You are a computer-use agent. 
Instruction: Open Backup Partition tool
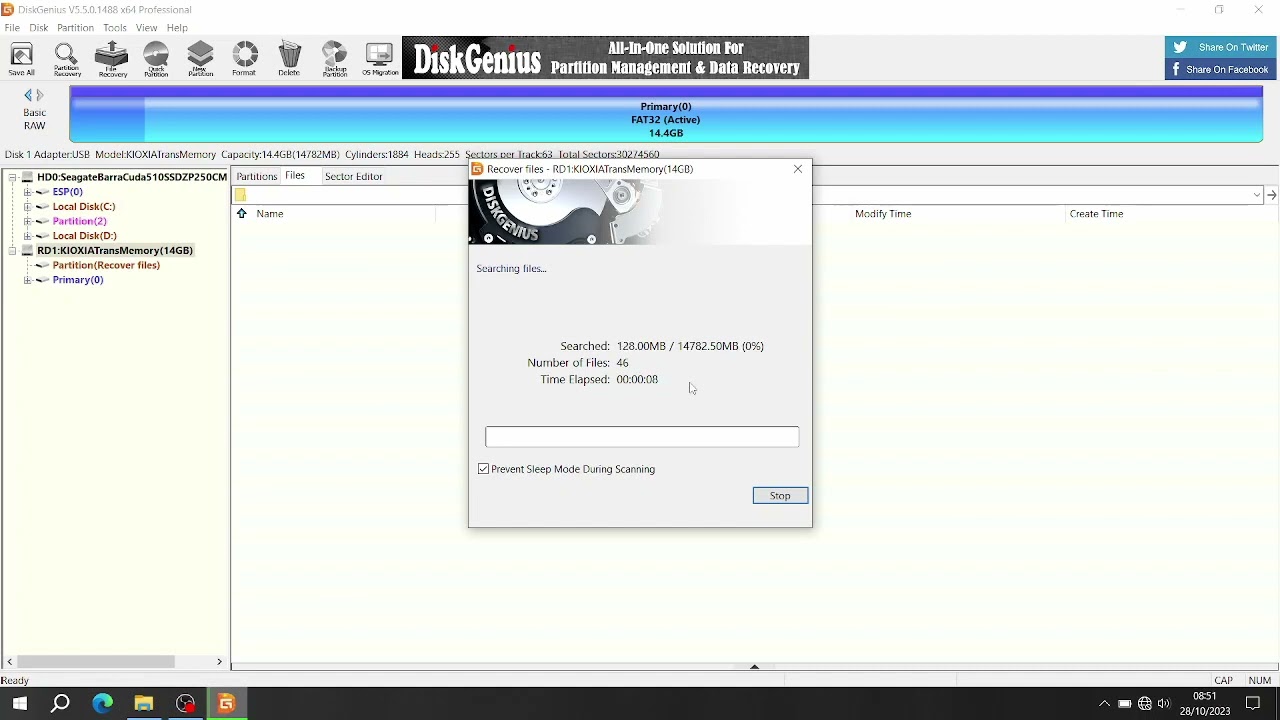pos(334,60)
